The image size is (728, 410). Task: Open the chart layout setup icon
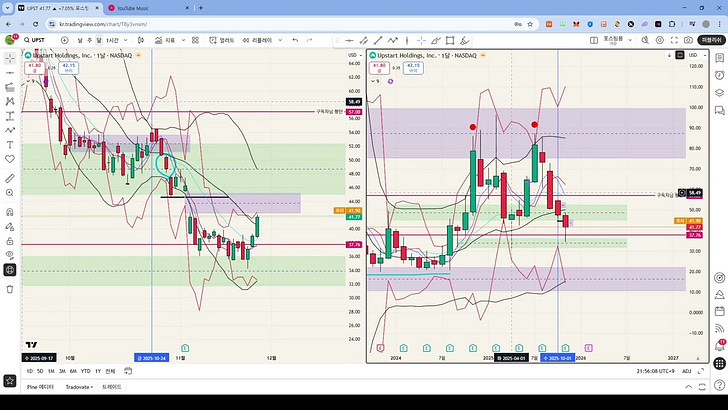594,40
